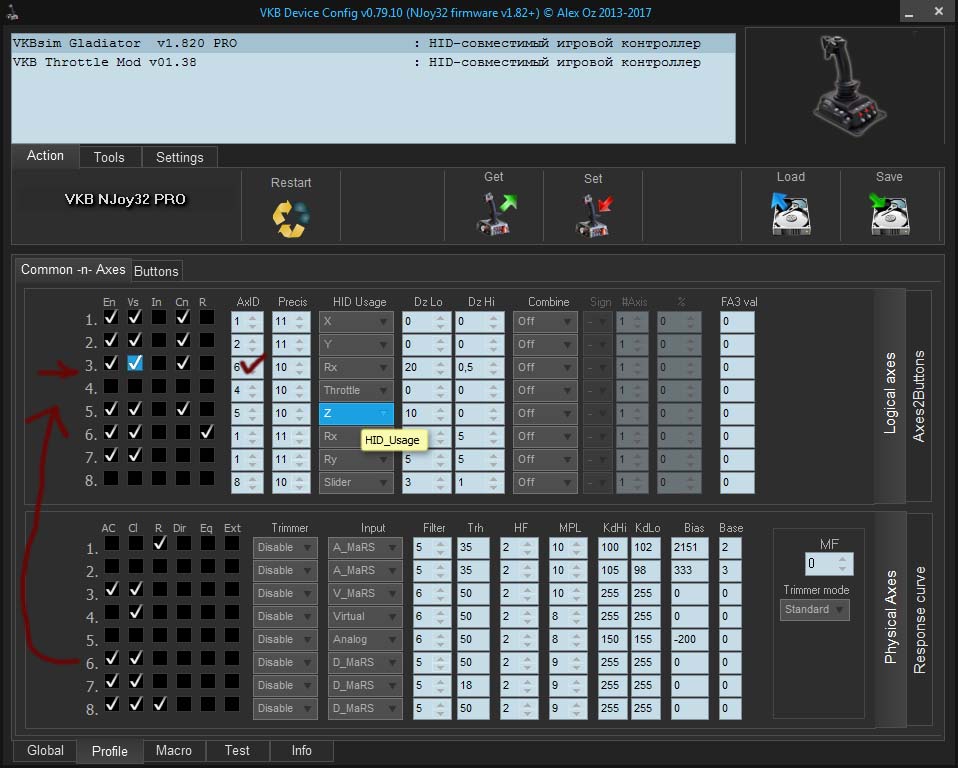
Task: Click Dz Hi field showing 0,5
Action: pos(480,368)
